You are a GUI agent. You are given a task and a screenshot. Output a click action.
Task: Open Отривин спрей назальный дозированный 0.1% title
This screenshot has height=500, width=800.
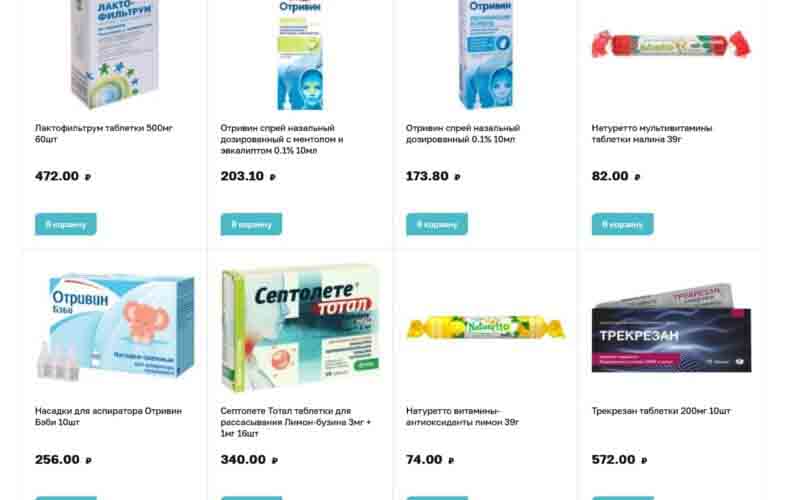click(463, 133)
